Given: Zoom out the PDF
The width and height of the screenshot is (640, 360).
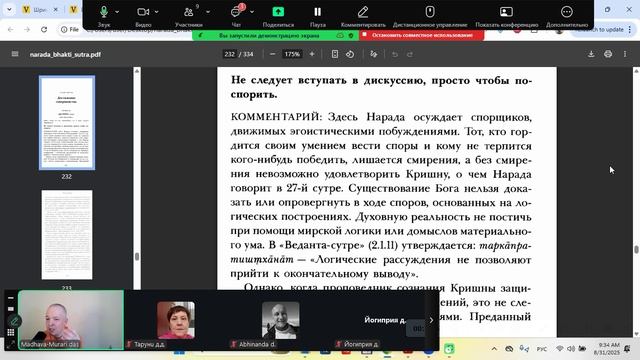Looking at the screenshot, I should click(x=272, y=54).
